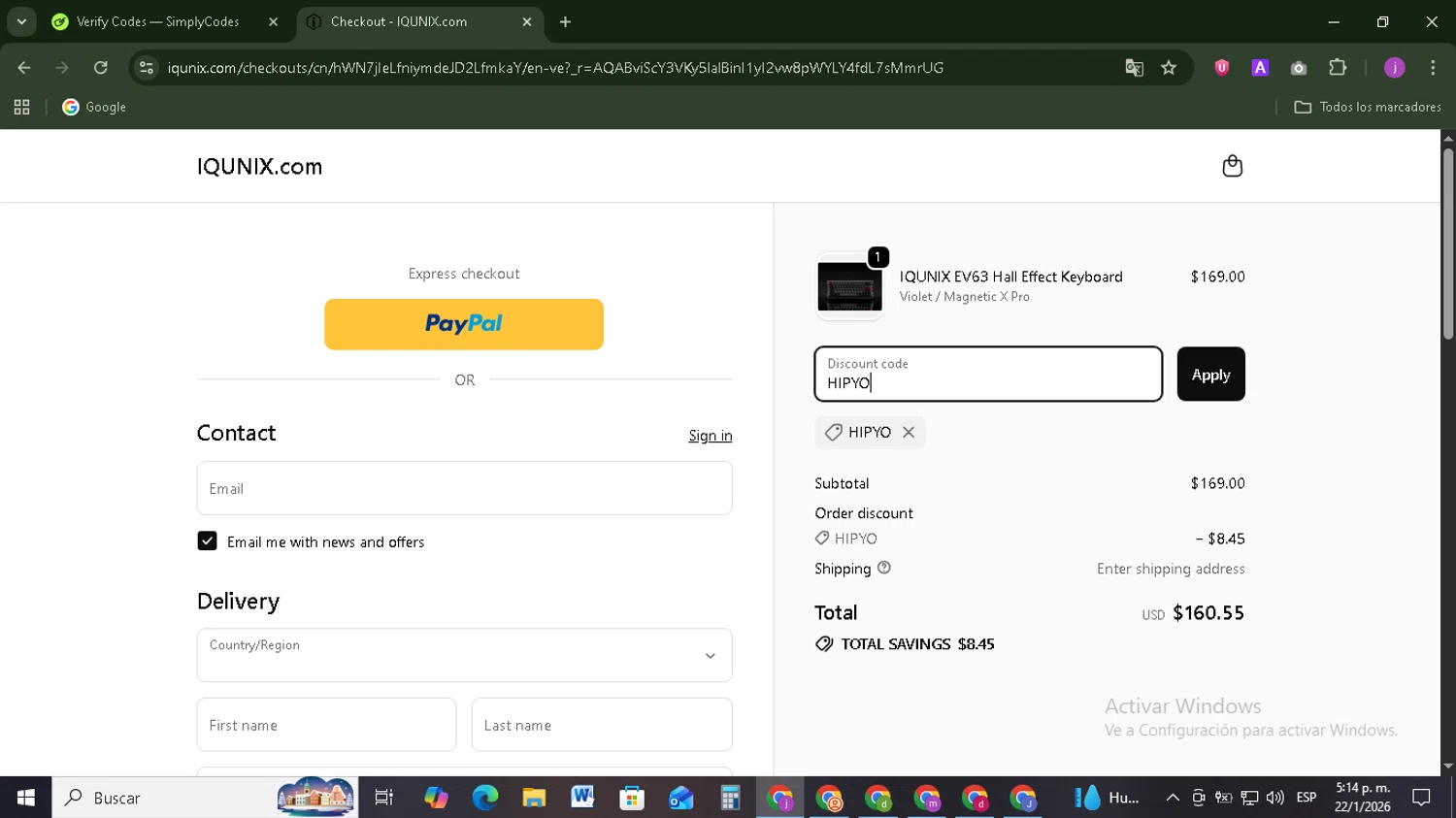The image size is (1456, 818).
Task: Open Calculator from the taskbar
Action: point(730,798)
